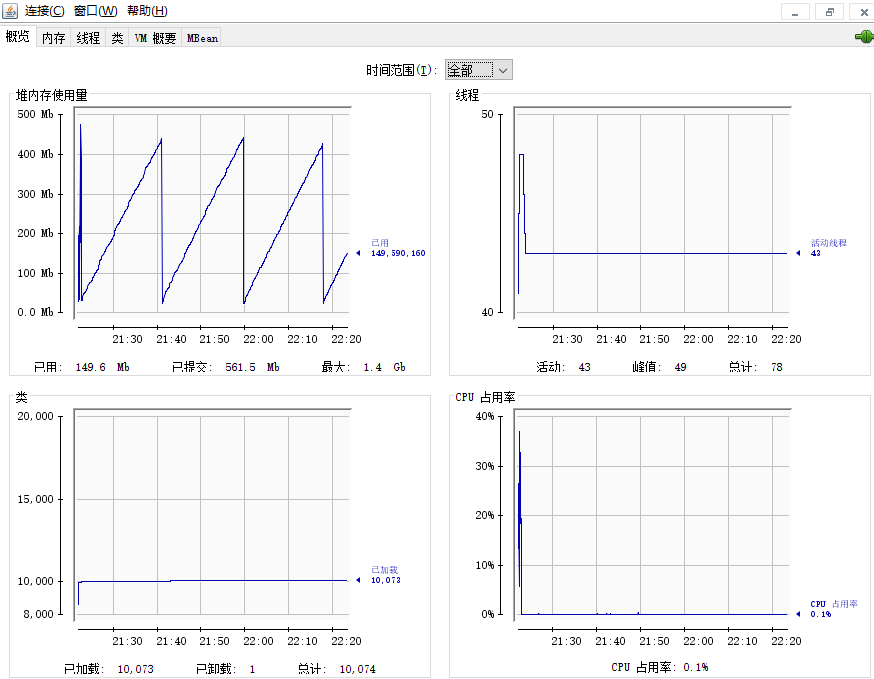
Task: Click the 堆内存使用量 panel title
Action: (x=51, y=95)
